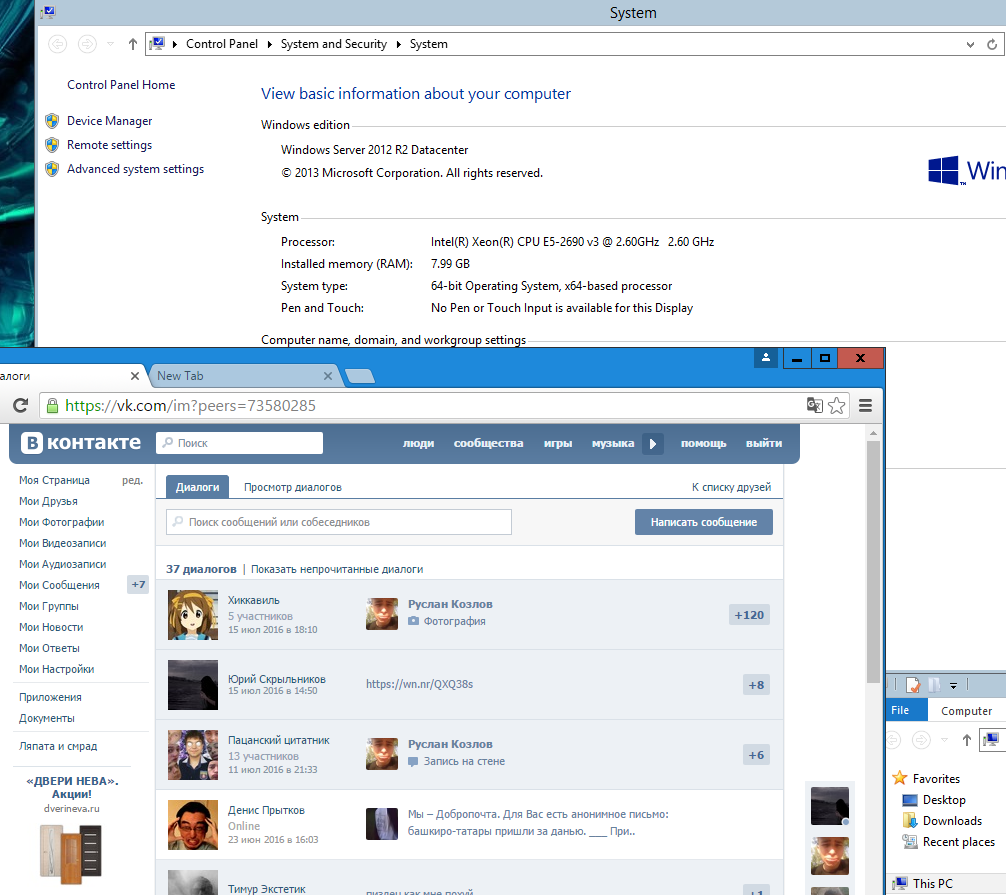This screenshot has width=1006, height=895.
Task: Click ред. edit link beside Моя Страница
Action: pyautogui.click(x=132, y=480)
